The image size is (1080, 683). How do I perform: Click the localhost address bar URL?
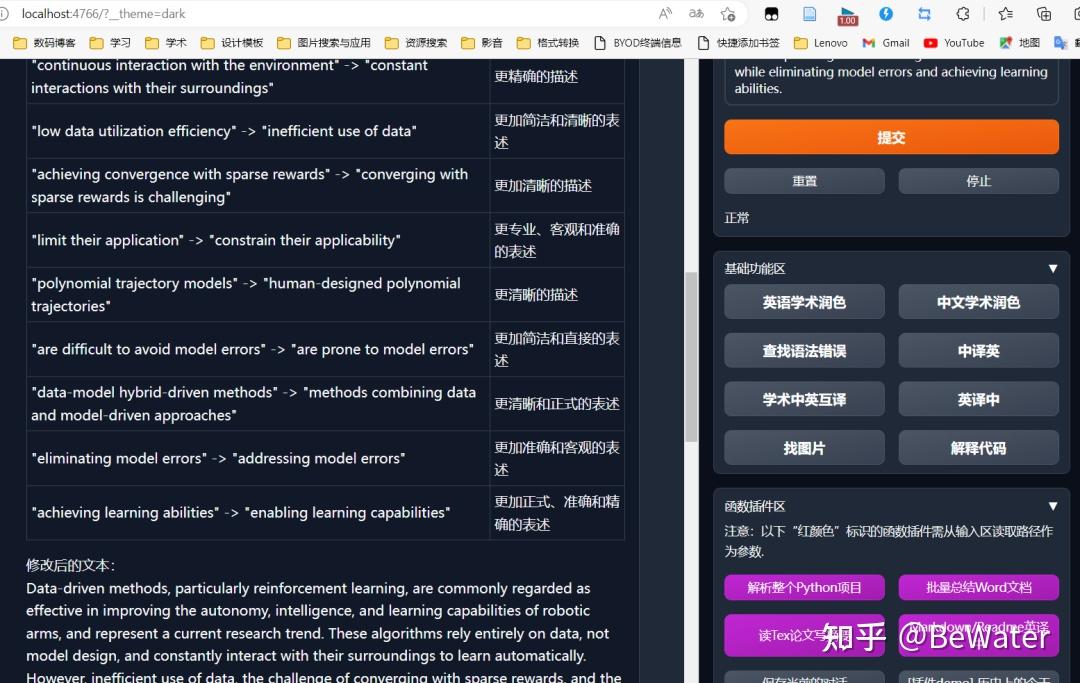point(103,14)
